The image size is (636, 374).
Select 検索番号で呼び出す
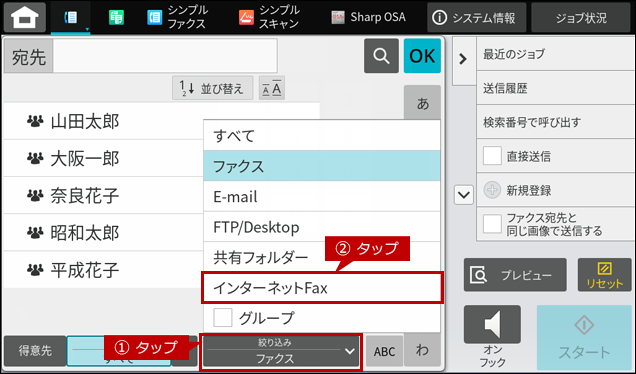point(555,122)
